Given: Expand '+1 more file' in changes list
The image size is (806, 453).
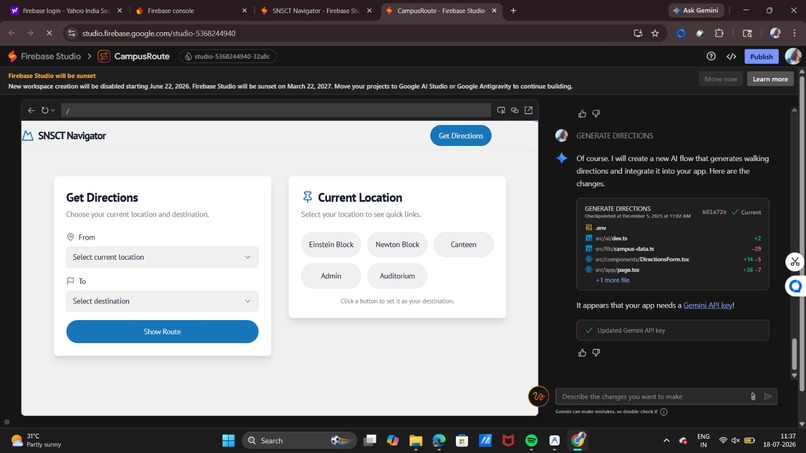Looking at the screenshot, I should point(612,280).
